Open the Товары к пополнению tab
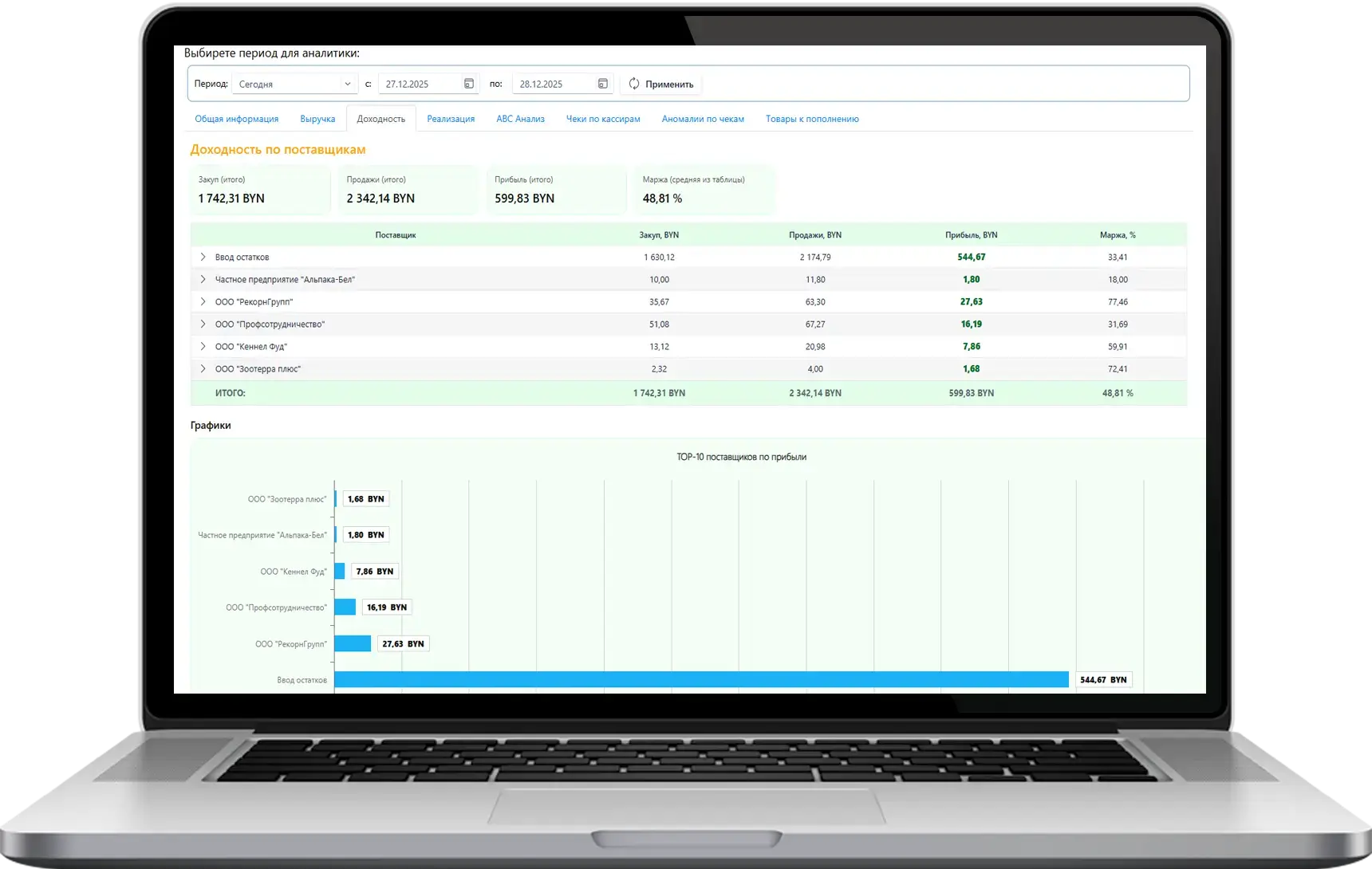Screen dimensions: 1372x869 [812, 119]
